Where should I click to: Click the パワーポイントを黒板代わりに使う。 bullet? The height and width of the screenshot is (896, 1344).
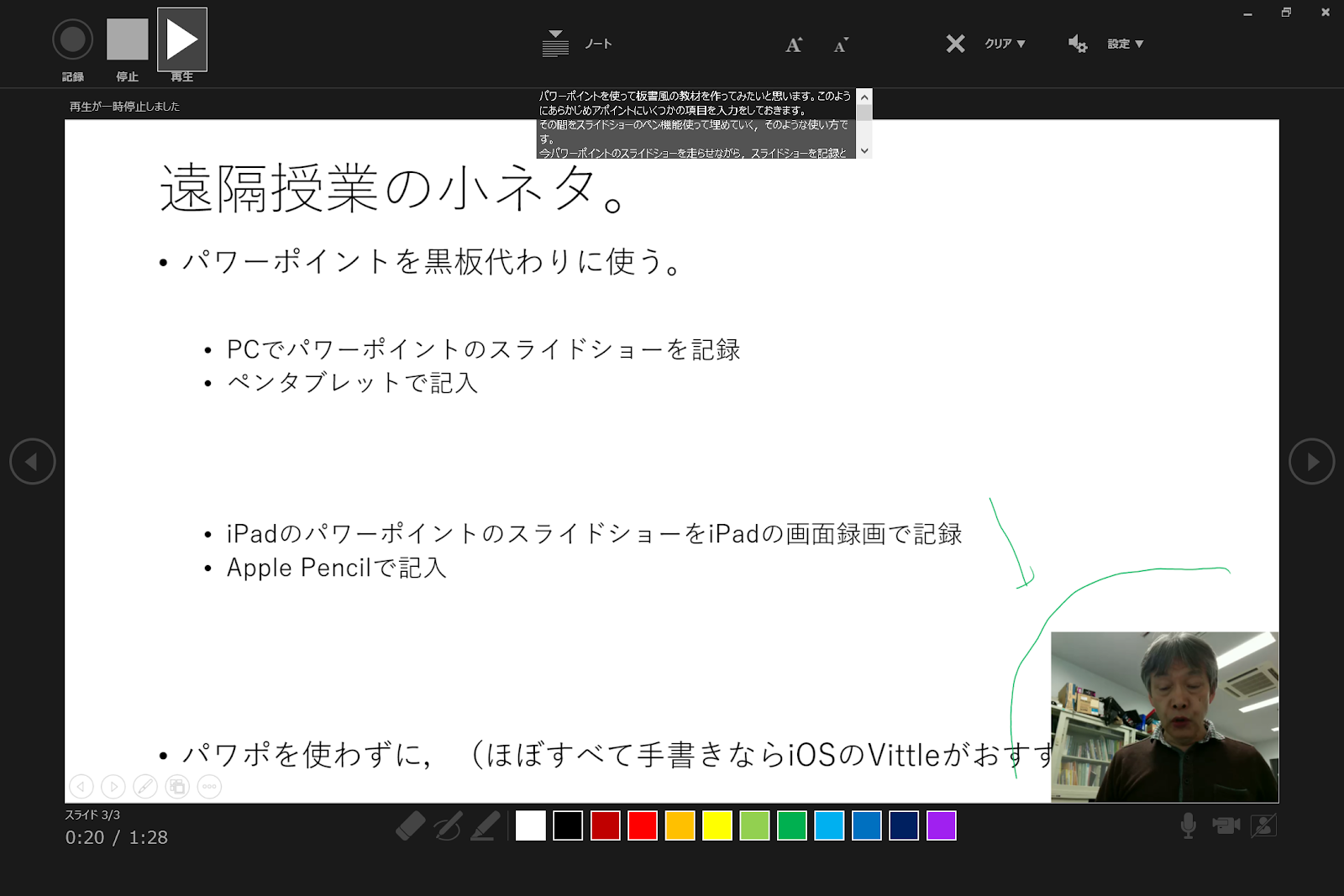(x=431, y=262)
